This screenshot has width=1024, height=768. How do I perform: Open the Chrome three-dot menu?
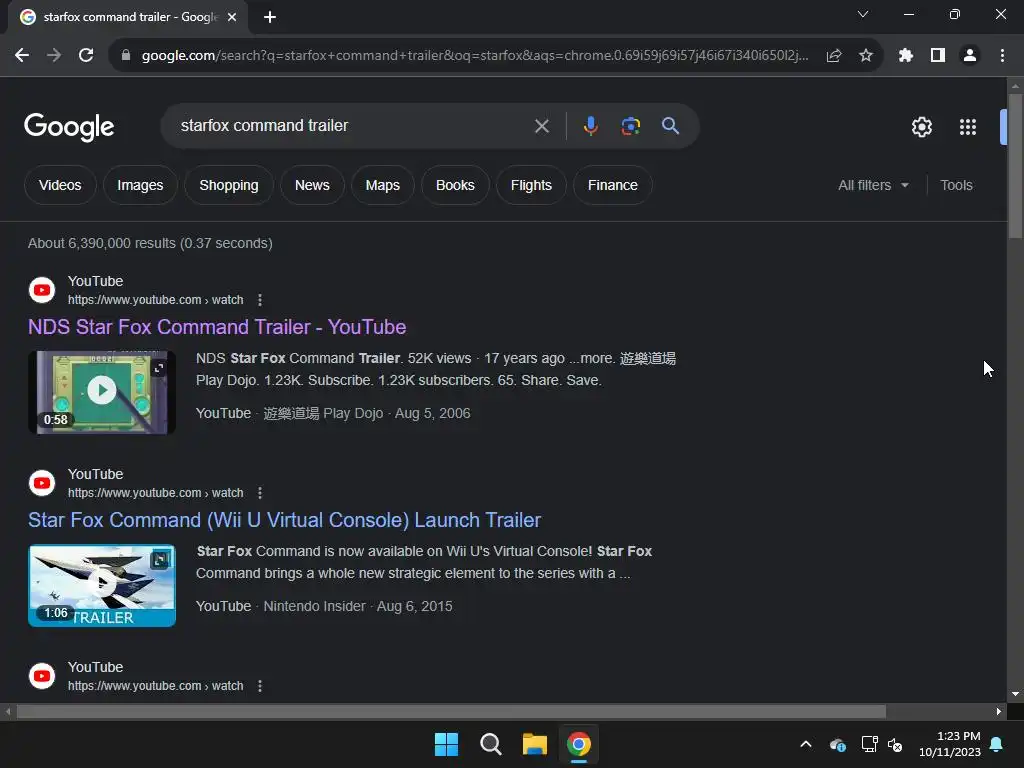point(1002,56)
